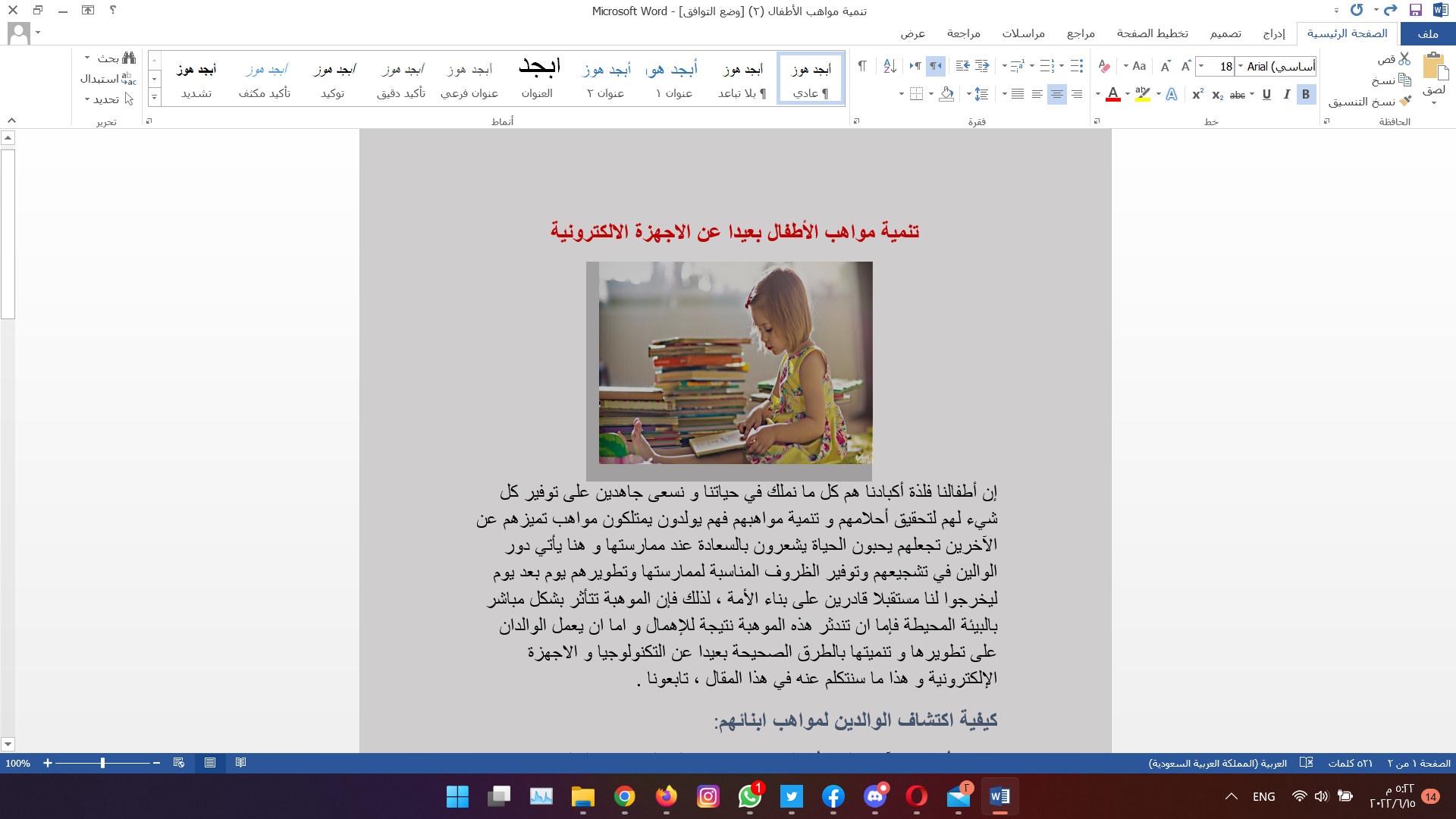1456x819 pixels.
Task: Toggle underline formatting with the U button
Action: click(1266, 95)
